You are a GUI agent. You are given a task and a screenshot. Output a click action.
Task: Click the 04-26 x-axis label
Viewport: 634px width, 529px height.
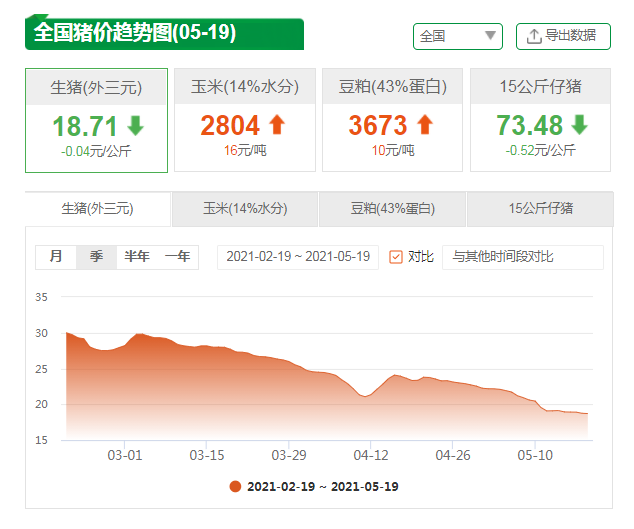pos(453,456)
